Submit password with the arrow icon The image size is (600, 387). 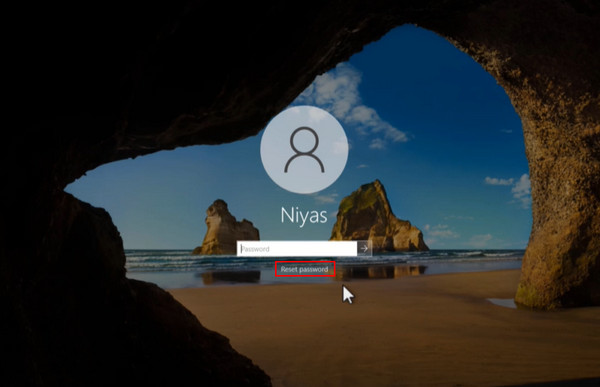tap(364, 248)
